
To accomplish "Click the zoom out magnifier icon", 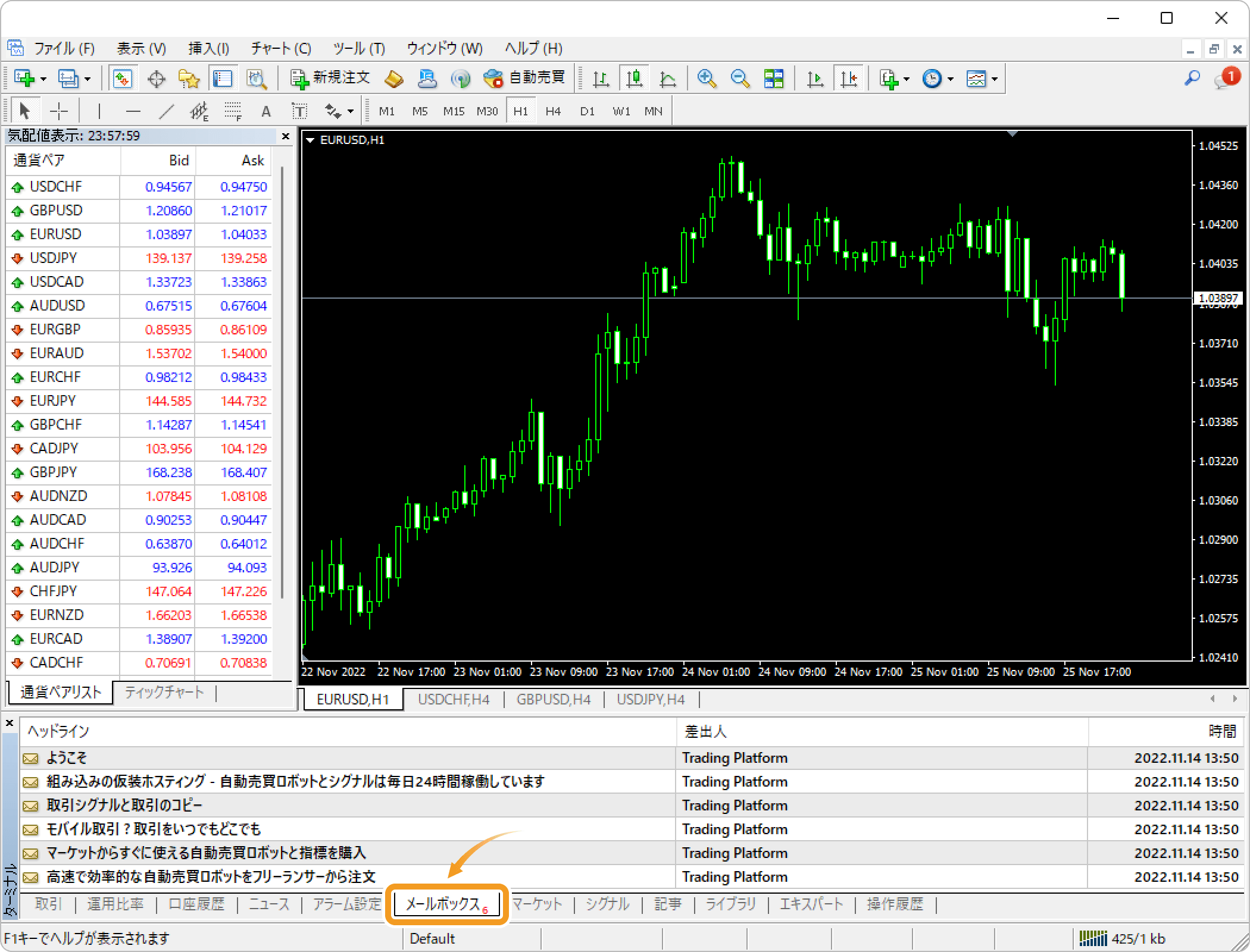I will pyautogui.click(x=740, y=79).
